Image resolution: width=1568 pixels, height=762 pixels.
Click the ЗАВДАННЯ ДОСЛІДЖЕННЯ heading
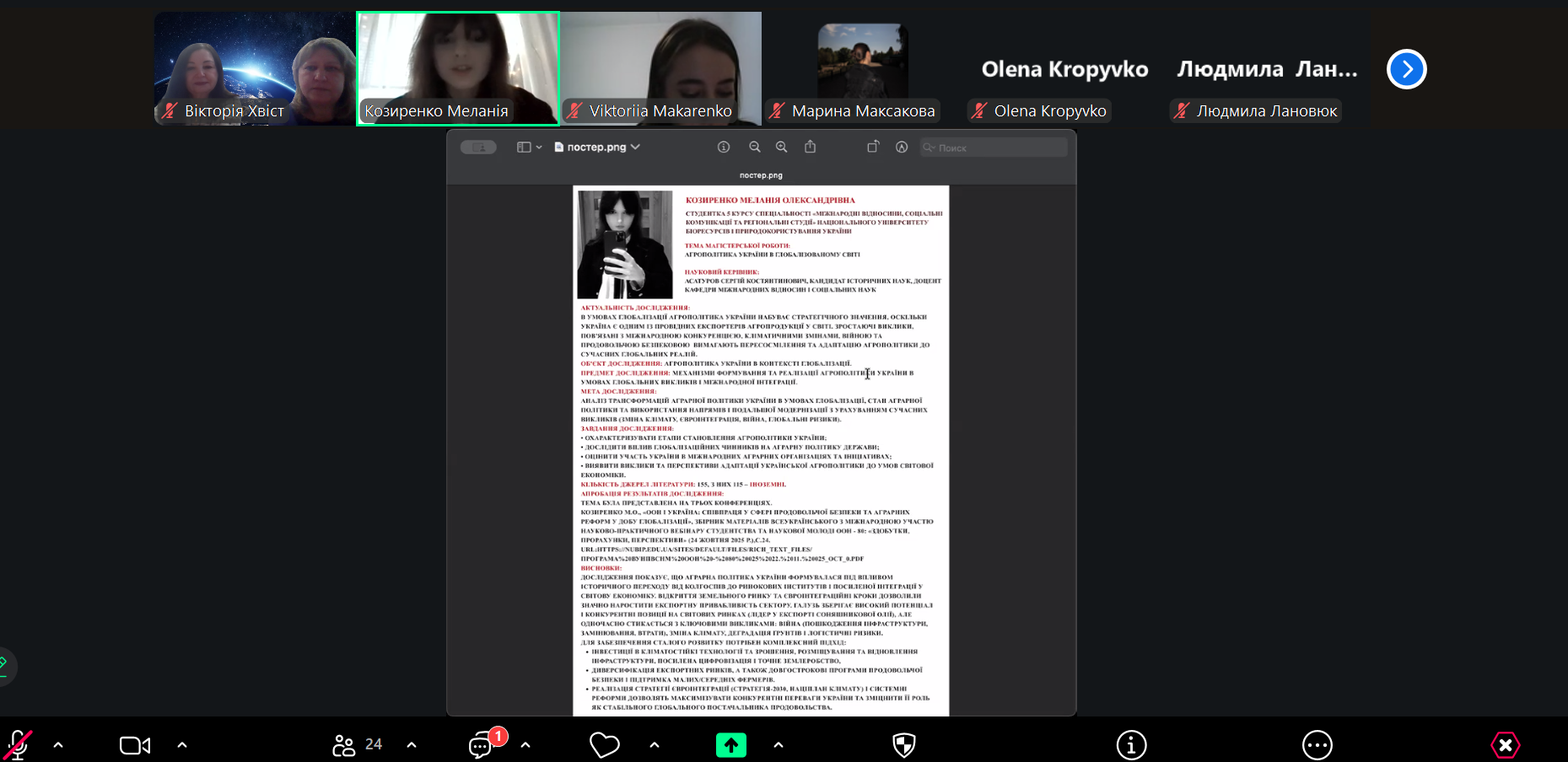click(627, 428)
